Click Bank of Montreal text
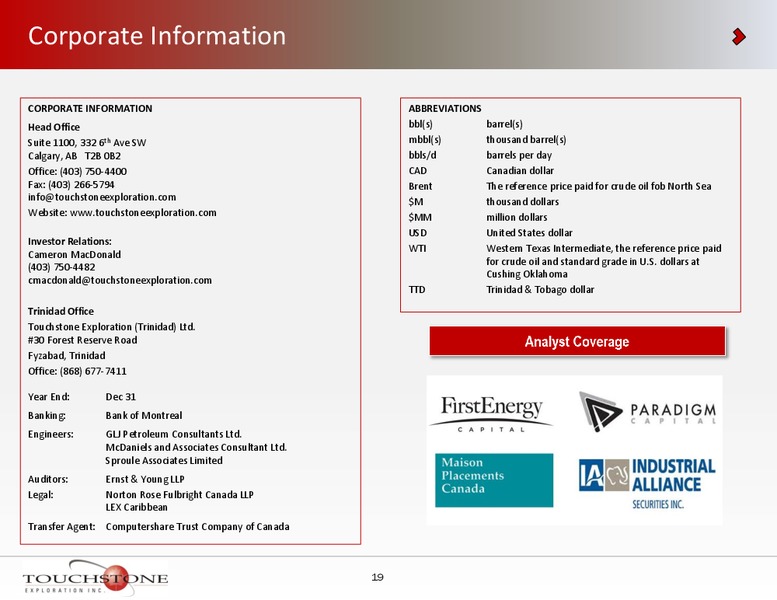 tap(144, 415)
